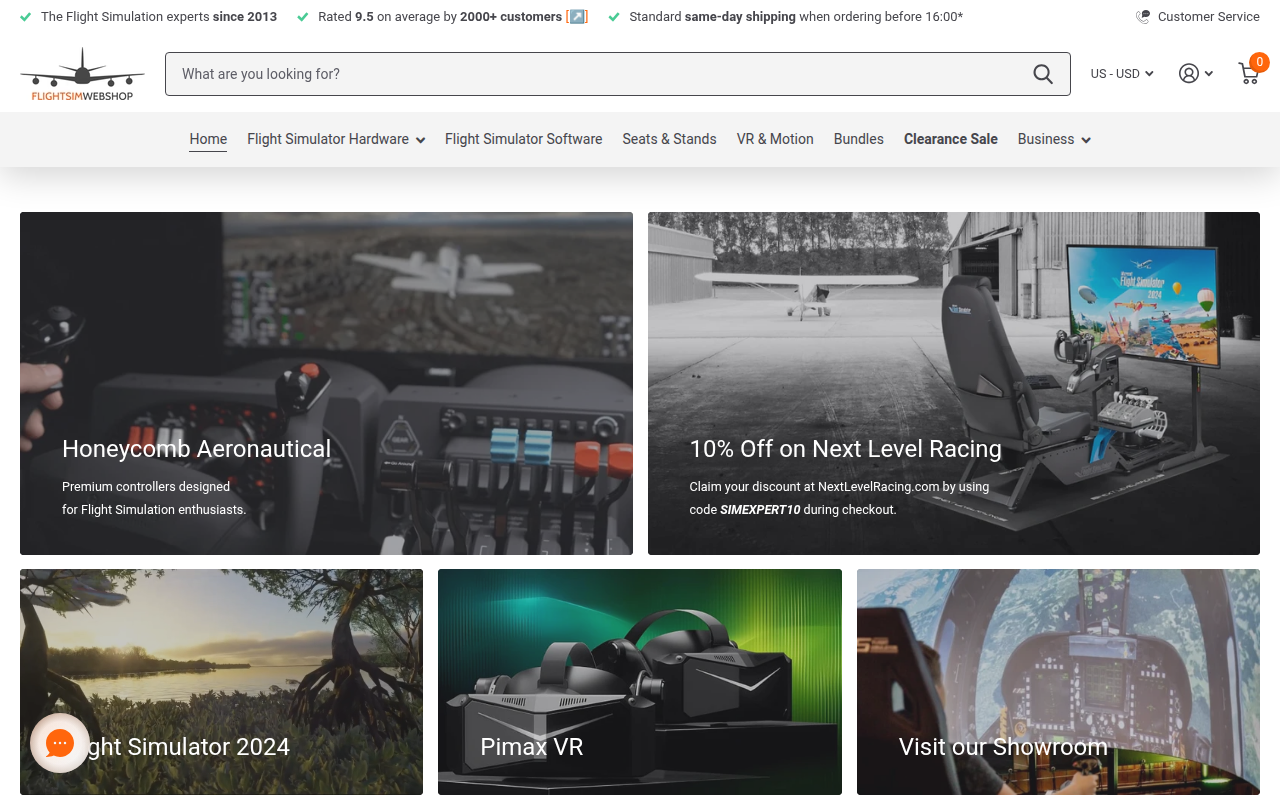Open the Visit our Showroom banner

[1058, 682]
